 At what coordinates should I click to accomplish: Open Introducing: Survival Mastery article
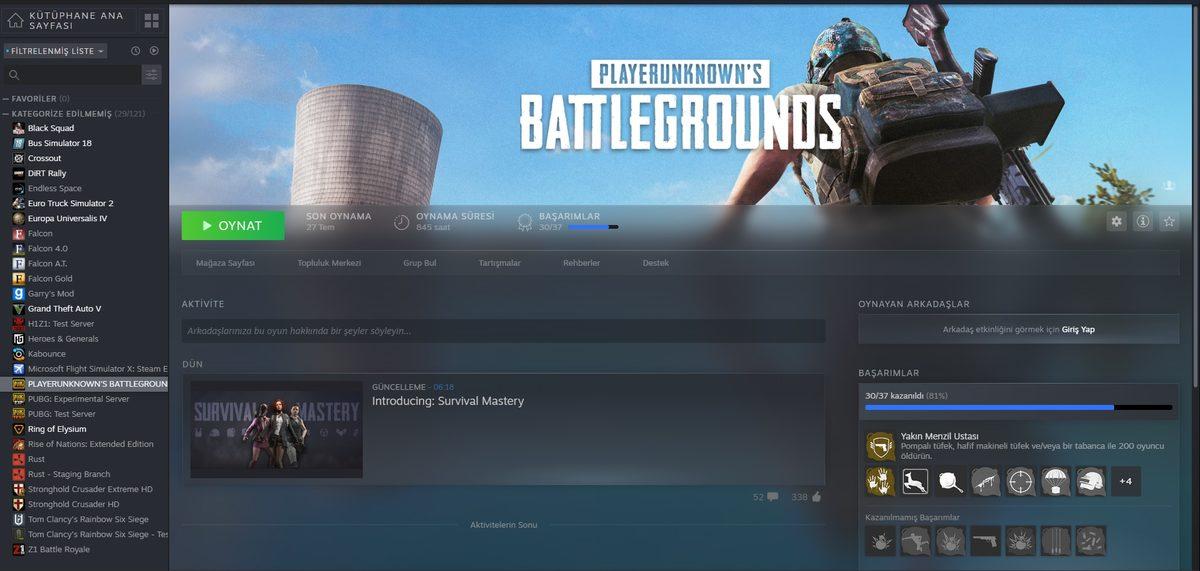click(448, 401)
